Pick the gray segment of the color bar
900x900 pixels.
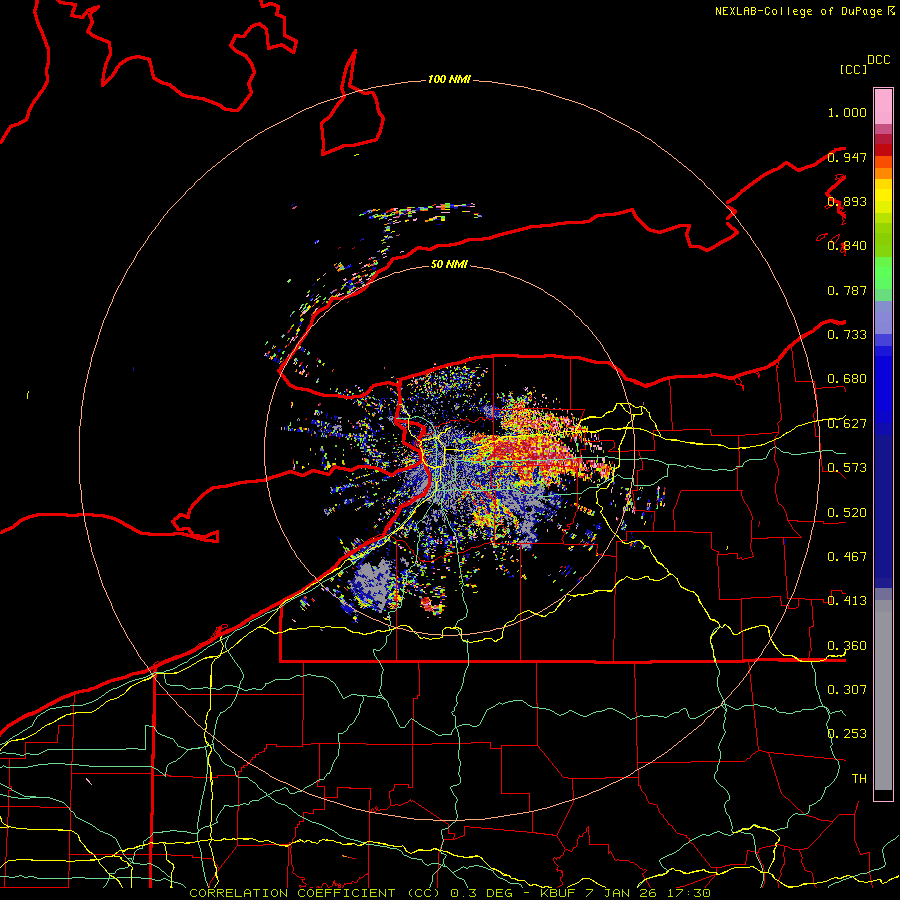pyautogui.click(x=883, y=695)
